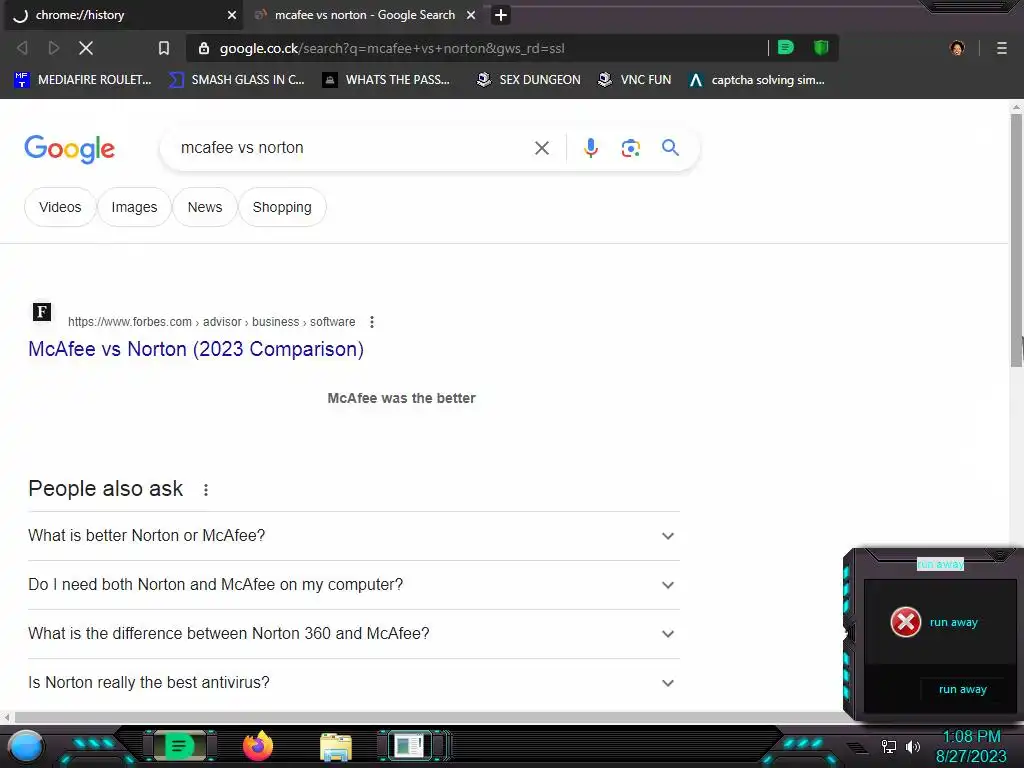The height and width of the screenshot is (768, 1024).
Task: Switch to the chrome://history tab
Action: (x=123, y=15)
